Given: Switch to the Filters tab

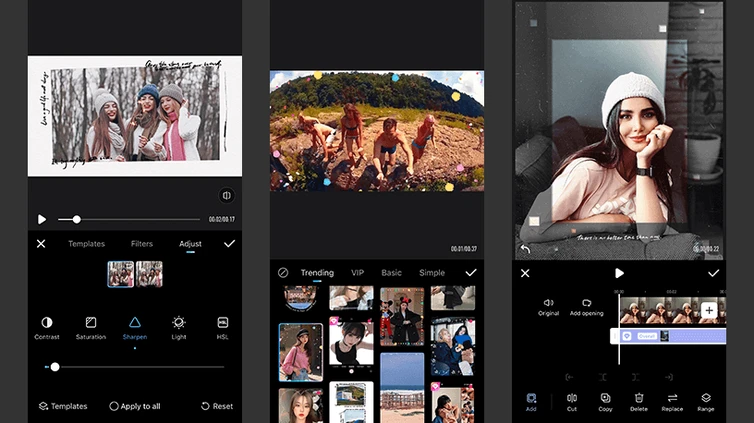Looking at the screenshot, I should (x=142, y=244).
